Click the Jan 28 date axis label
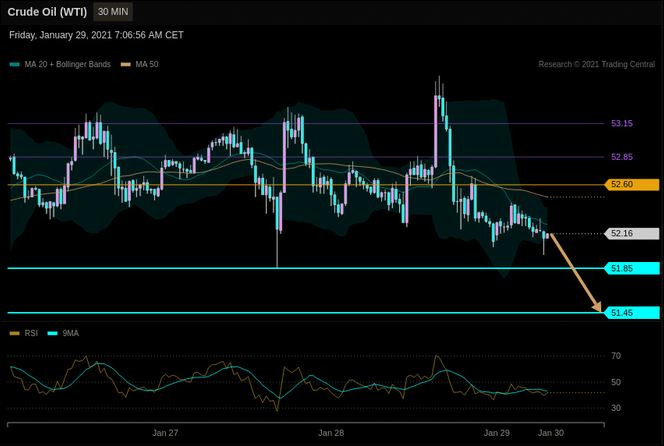Image resolution: width=664 pixels, height=446 pixels. point(331,433)
